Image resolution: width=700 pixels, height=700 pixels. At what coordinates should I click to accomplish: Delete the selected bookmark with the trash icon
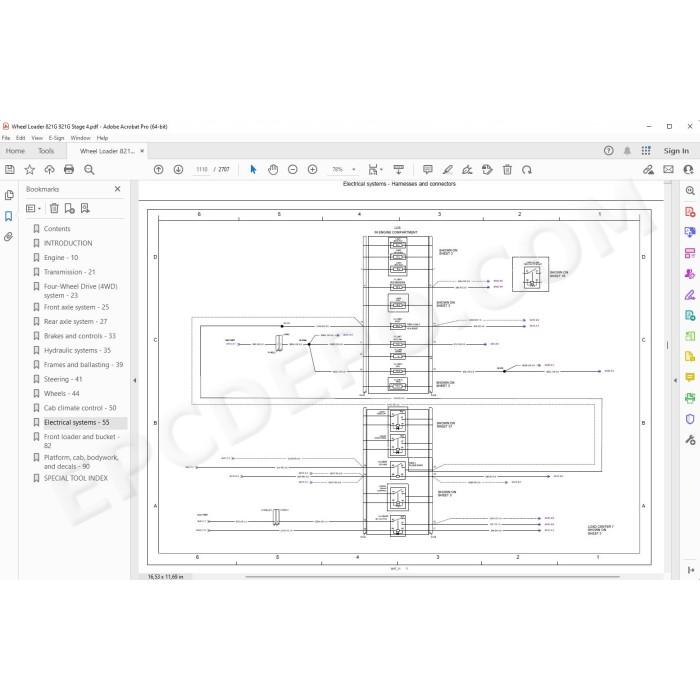[x=54, y=208]
